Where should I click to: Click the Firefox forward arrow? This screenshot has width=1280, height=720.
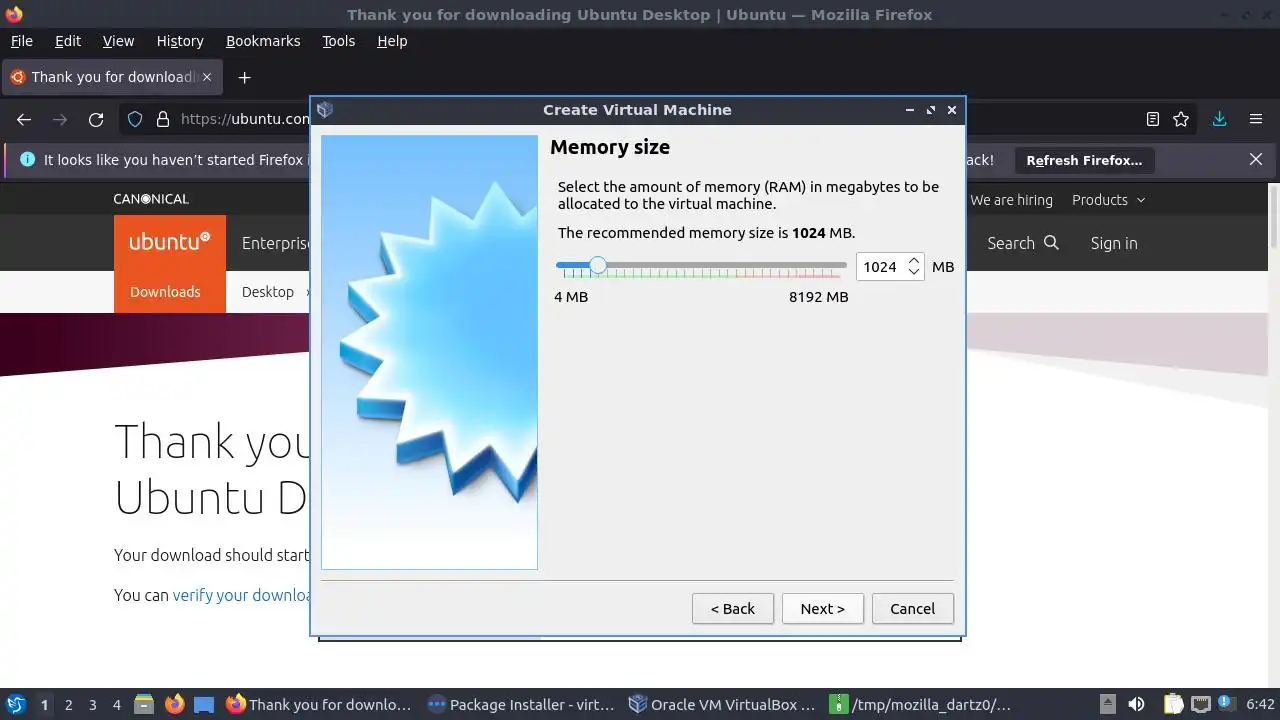60,119
